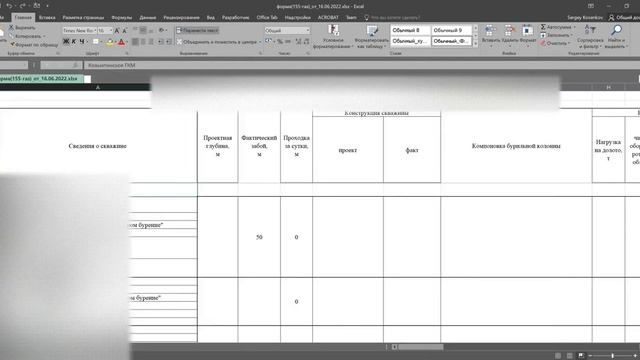Open the Разработчик tab
The image size is (640, 360).
pos(236,18)
